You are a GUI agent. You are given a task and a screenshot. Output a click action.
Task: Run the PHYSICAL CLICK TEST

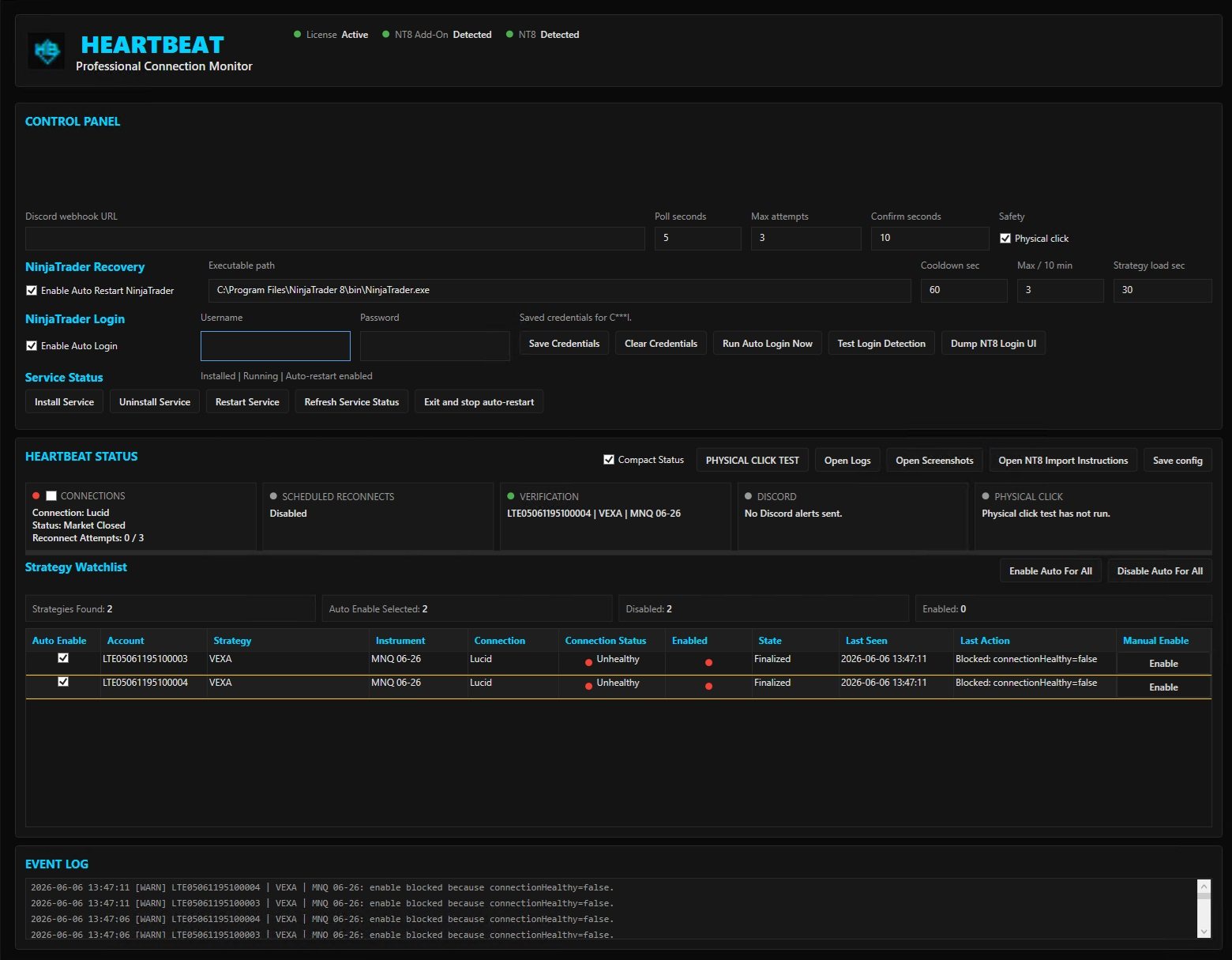753,461
